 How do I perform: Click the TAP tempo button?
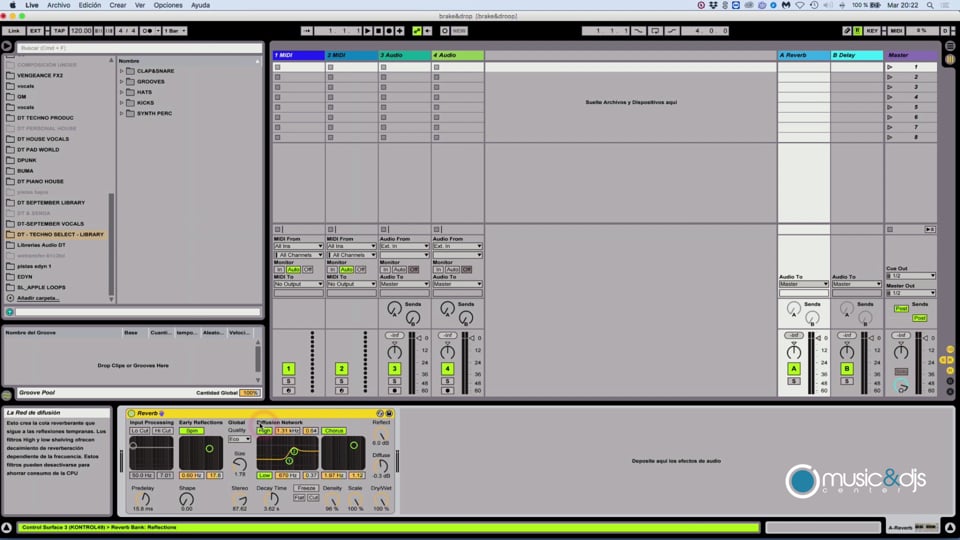pos(59,31)
